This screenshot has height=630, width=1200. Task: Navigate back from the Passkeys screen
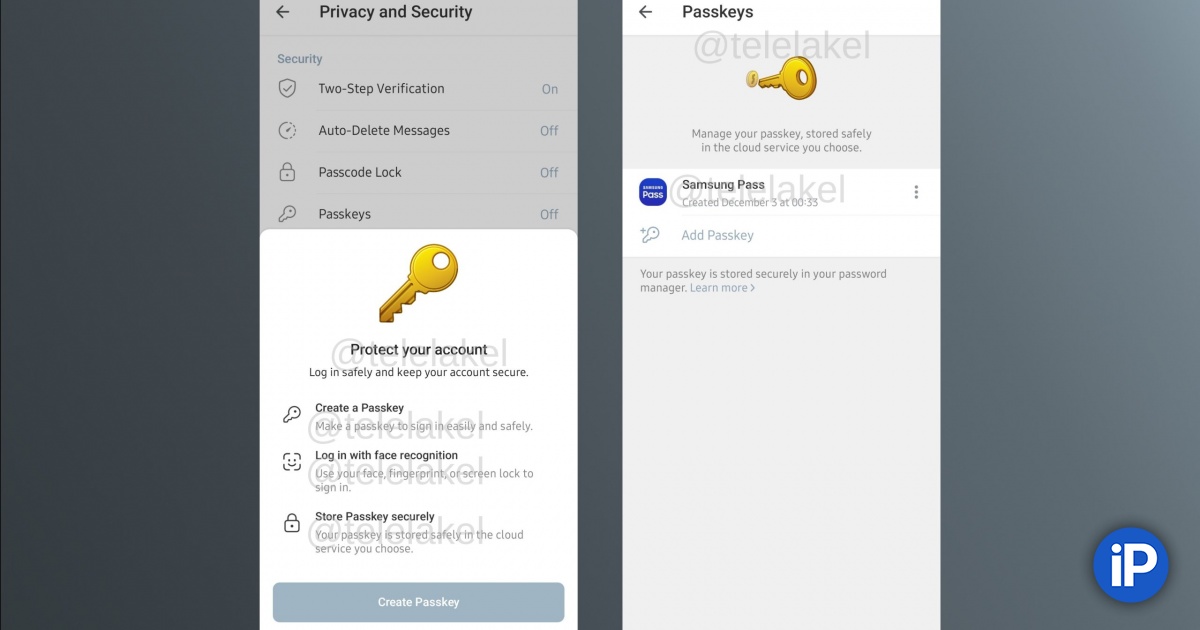(x=645, y=12)
